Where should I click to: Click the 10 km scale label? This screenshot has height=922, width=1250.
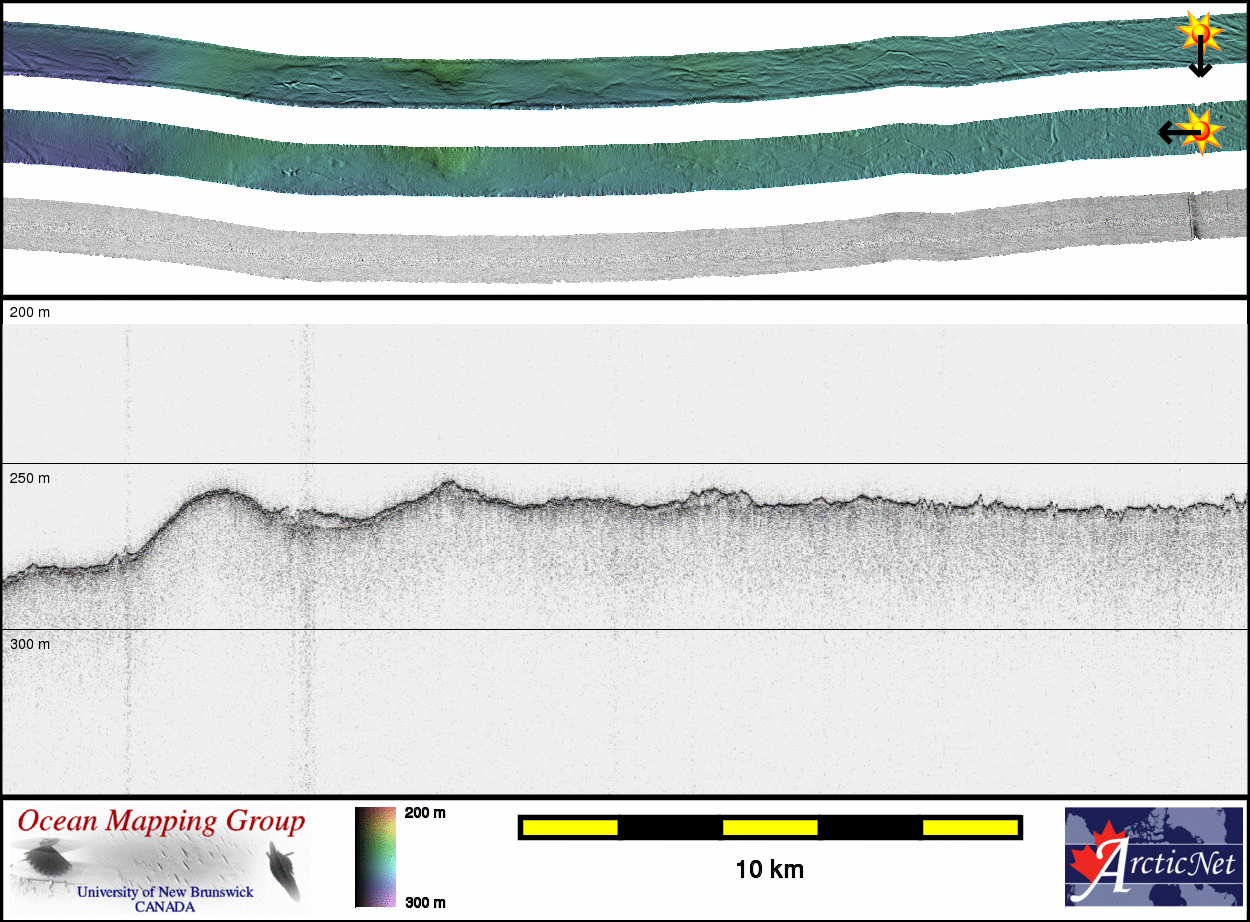[x=769, y=869]
